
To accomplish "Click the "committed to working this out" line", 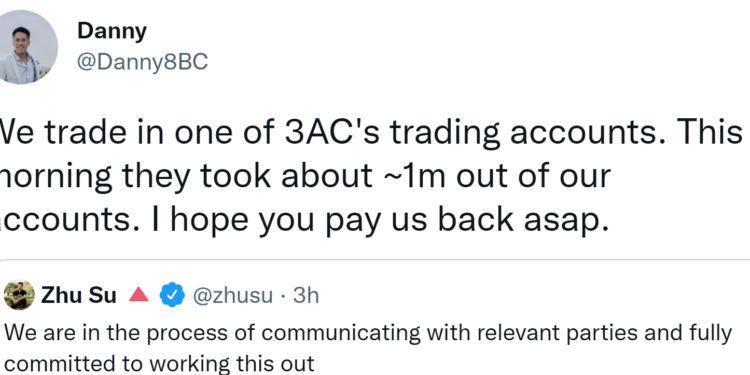I will point(159,363).
